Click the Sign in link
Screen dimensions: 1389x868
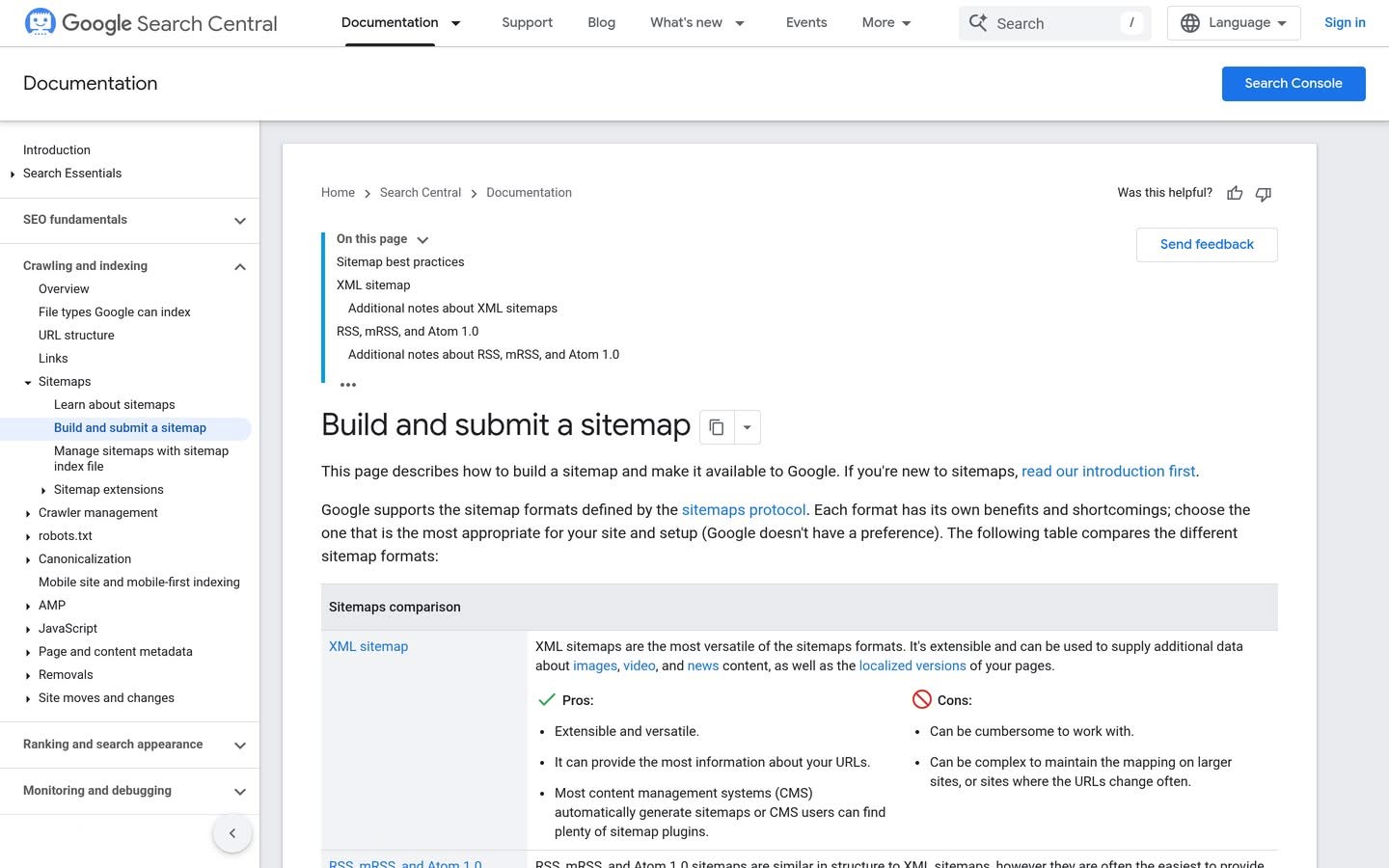[x=1345, y=22]
